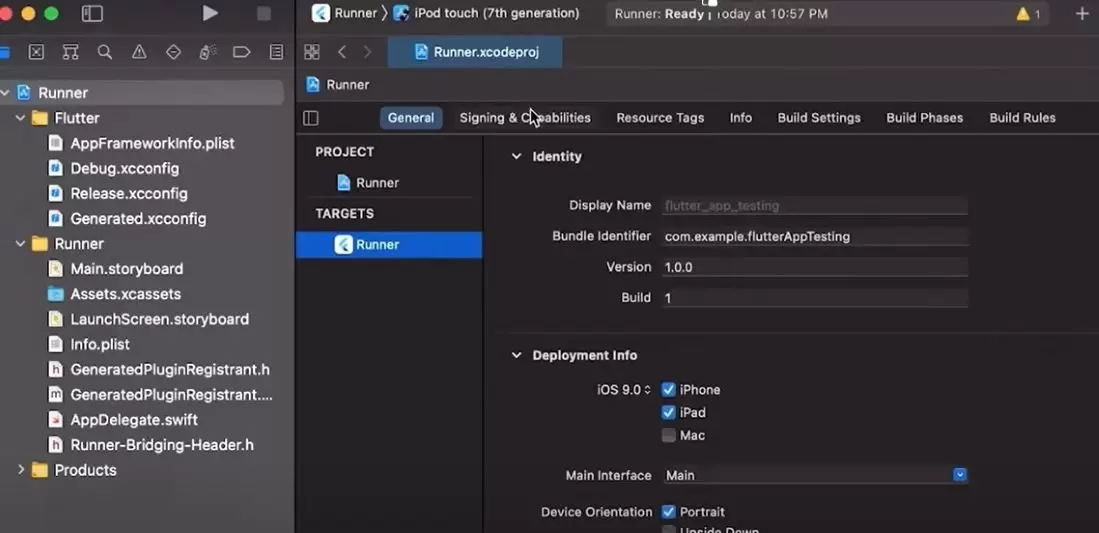Open the symbol navigator icon
The width and height of the screenshot is (1099, 533).
click(70, 53)
